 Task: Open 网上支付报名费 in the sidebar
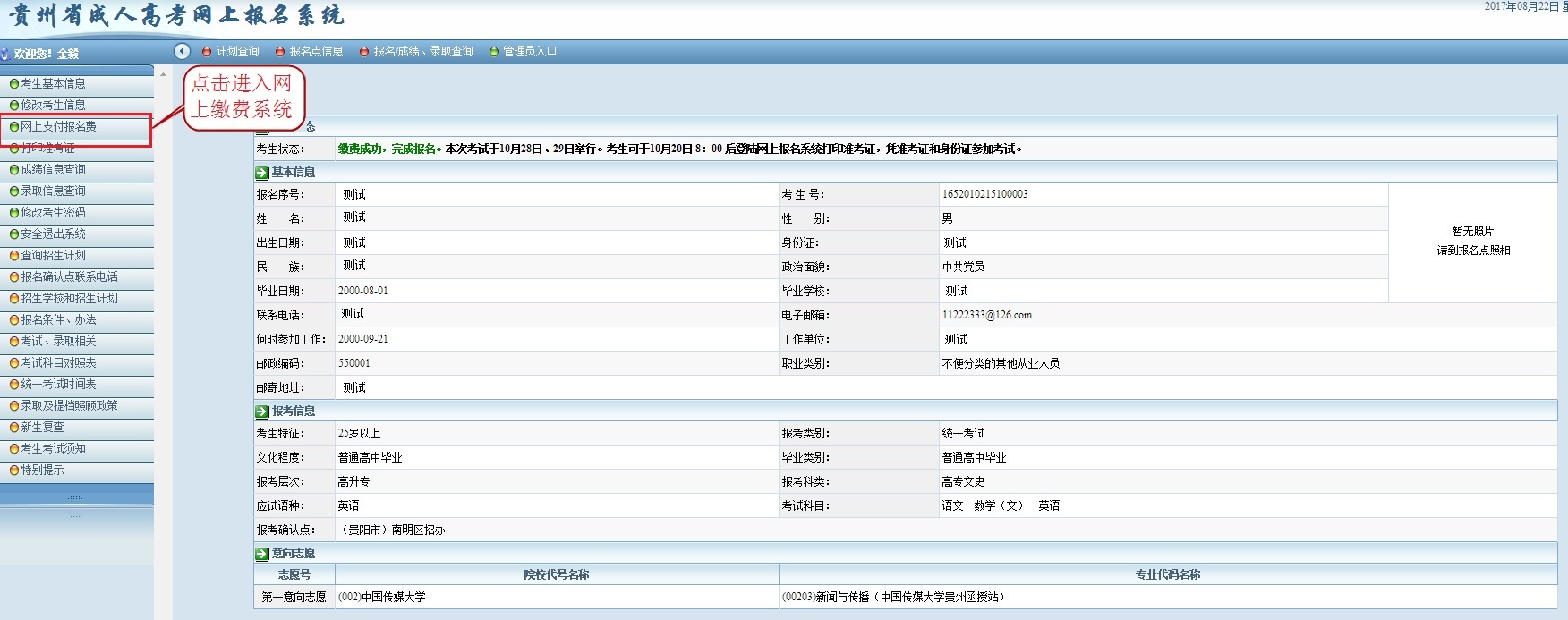click(58, 127)
